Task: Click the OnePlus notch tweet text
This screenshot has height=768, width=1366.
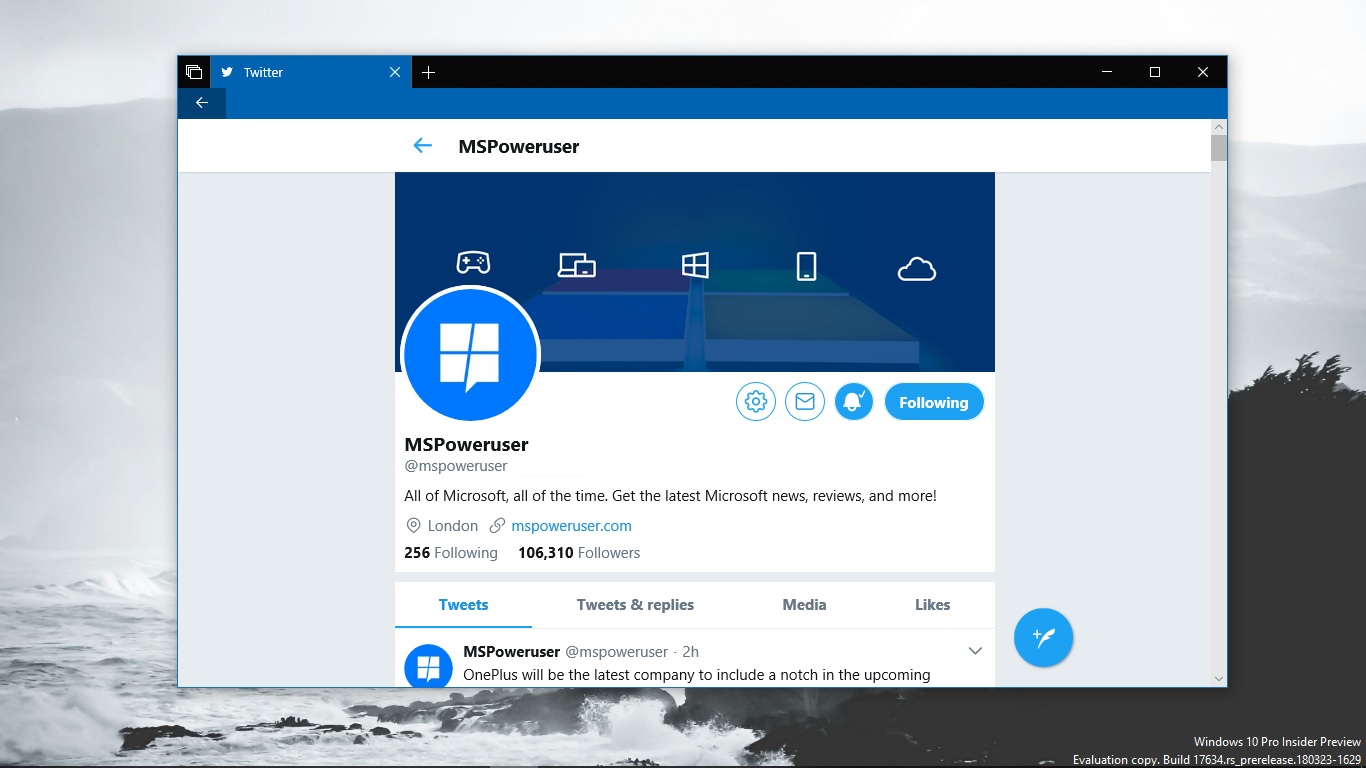Action: tap(697, 675)
